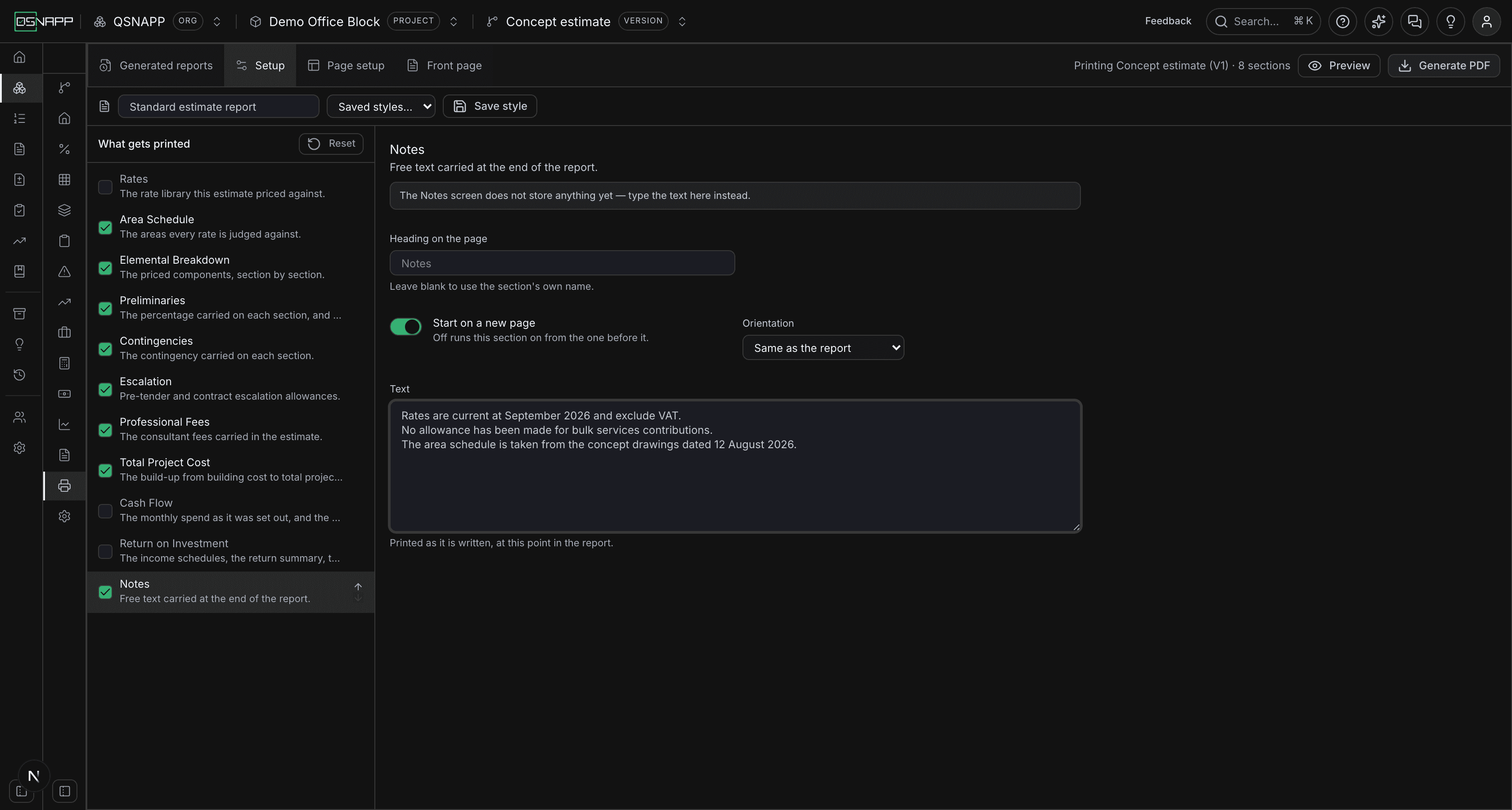Open the chat messages icon in header
The image size is (1512, 810).
(x=1414, y=22)
